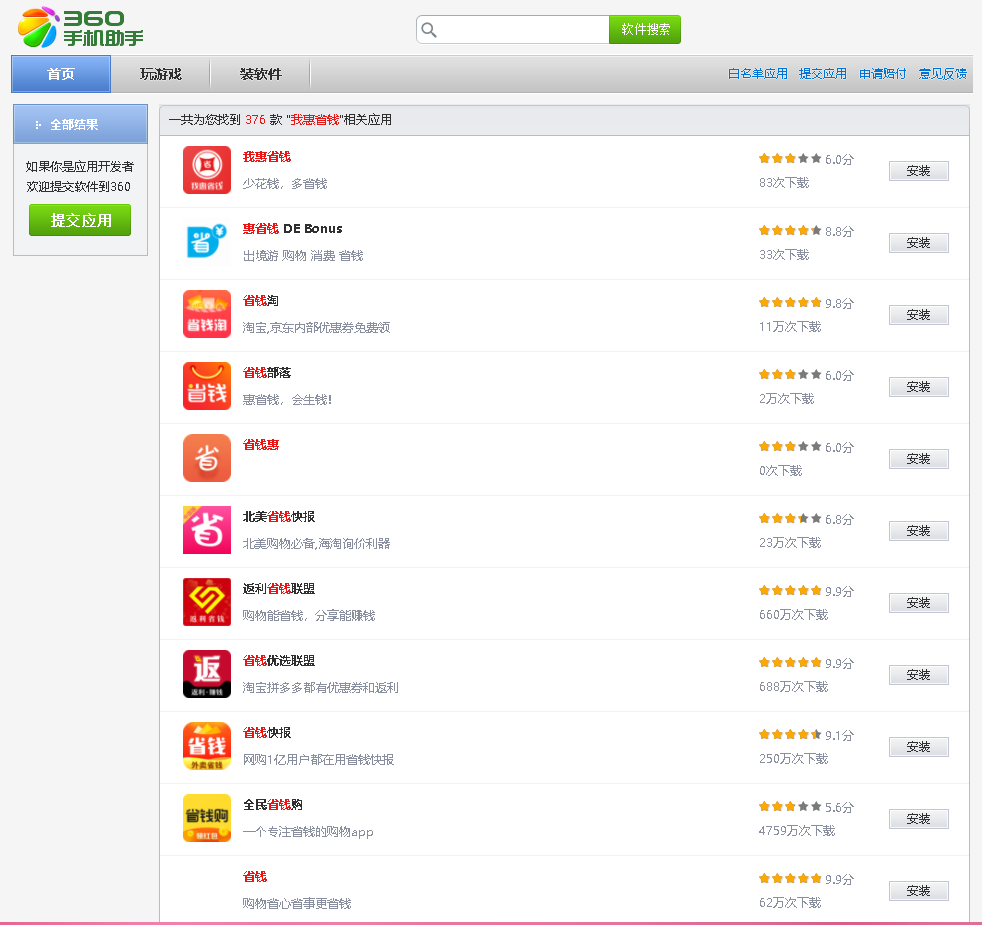The height and width of the screenshot is (925, 982).
Task: Select the 首页 tab
Action: [x=61, y=74]
